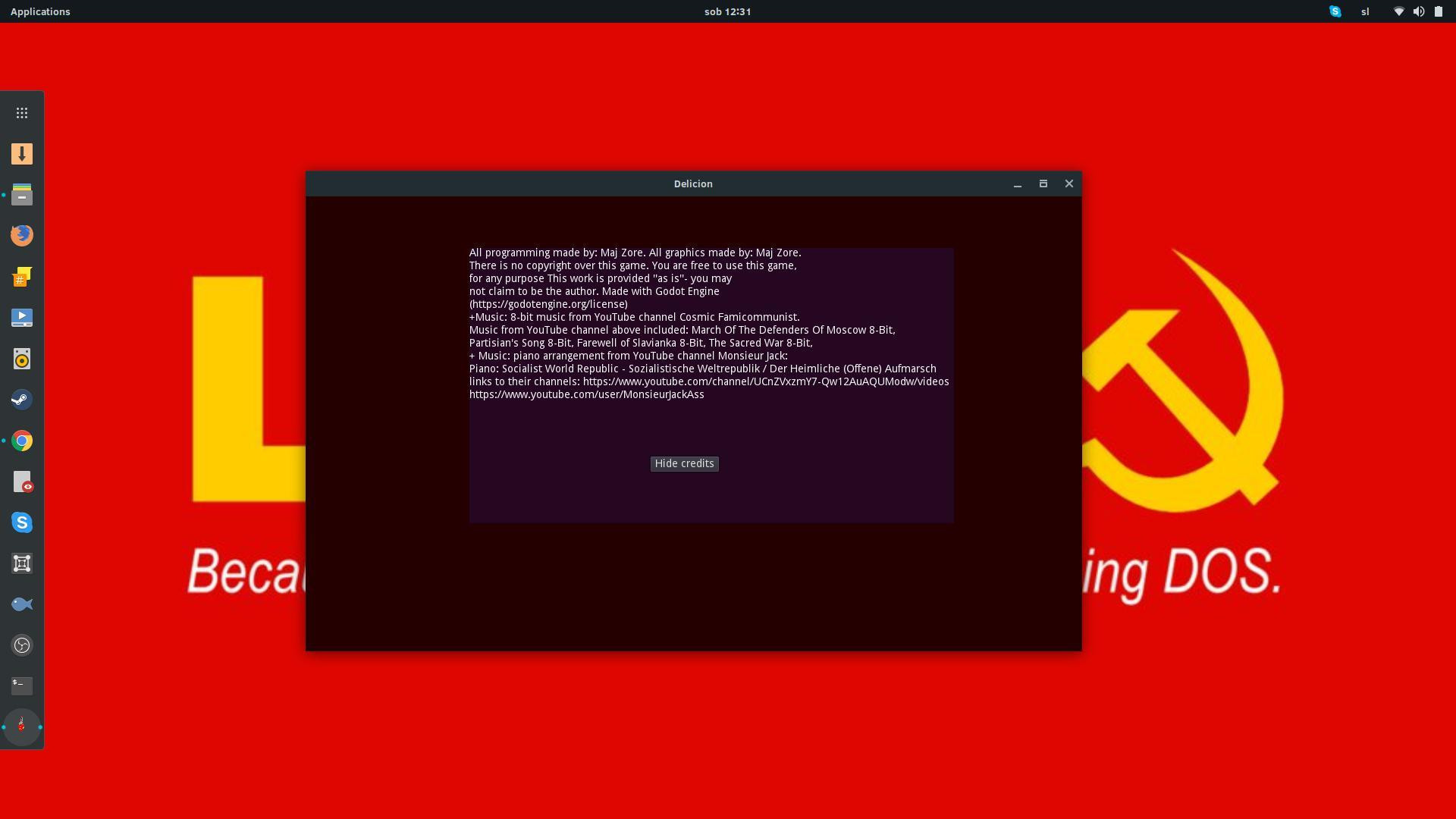Open the Files manager dock icon
This screenshot has width=1456, height=819.
tap(22, 195)
